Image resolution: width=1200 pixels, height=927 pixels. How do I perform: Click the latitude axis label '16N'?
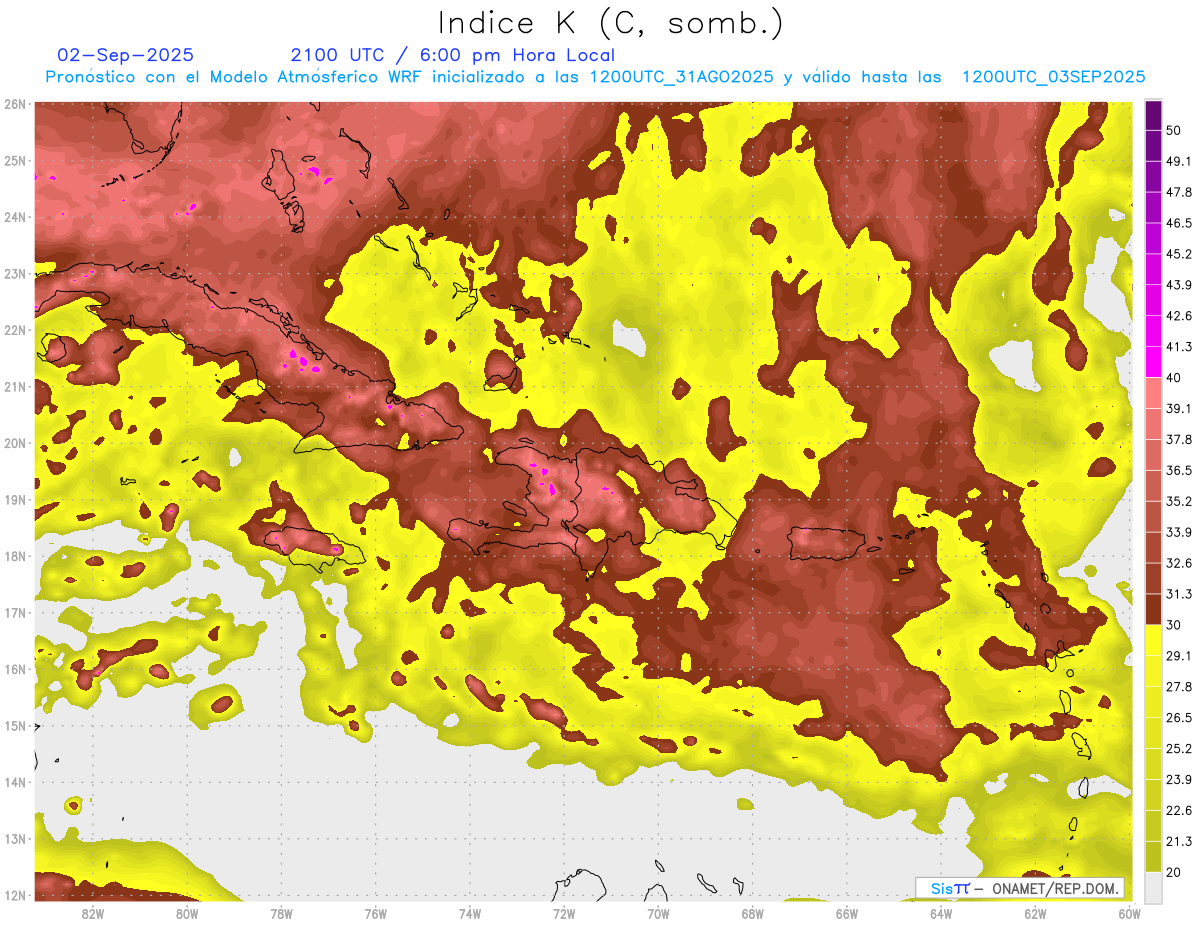[15, 669]
